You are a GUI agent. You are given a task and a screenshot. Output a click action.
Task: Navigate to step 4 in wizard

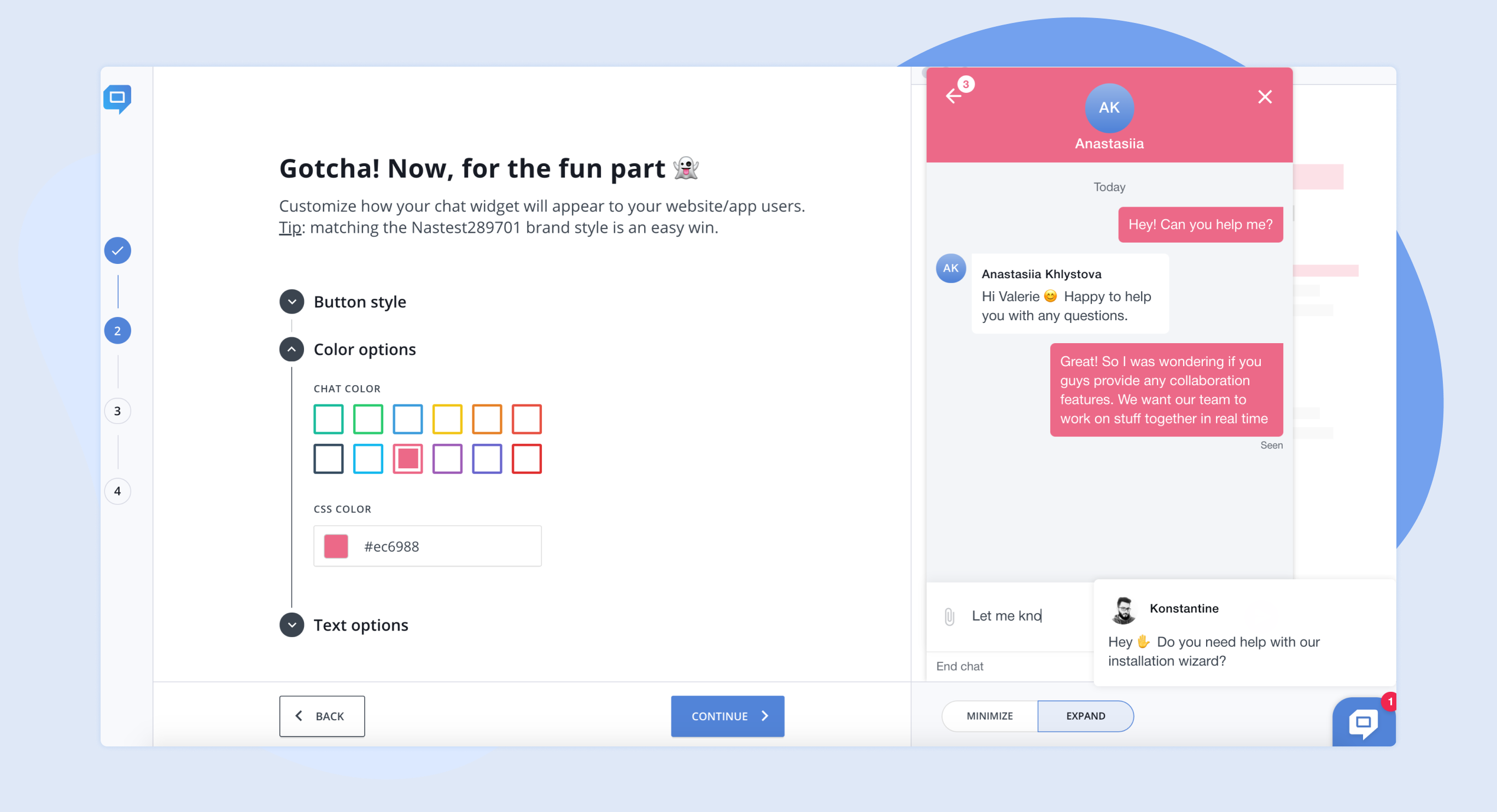[117, 491]
